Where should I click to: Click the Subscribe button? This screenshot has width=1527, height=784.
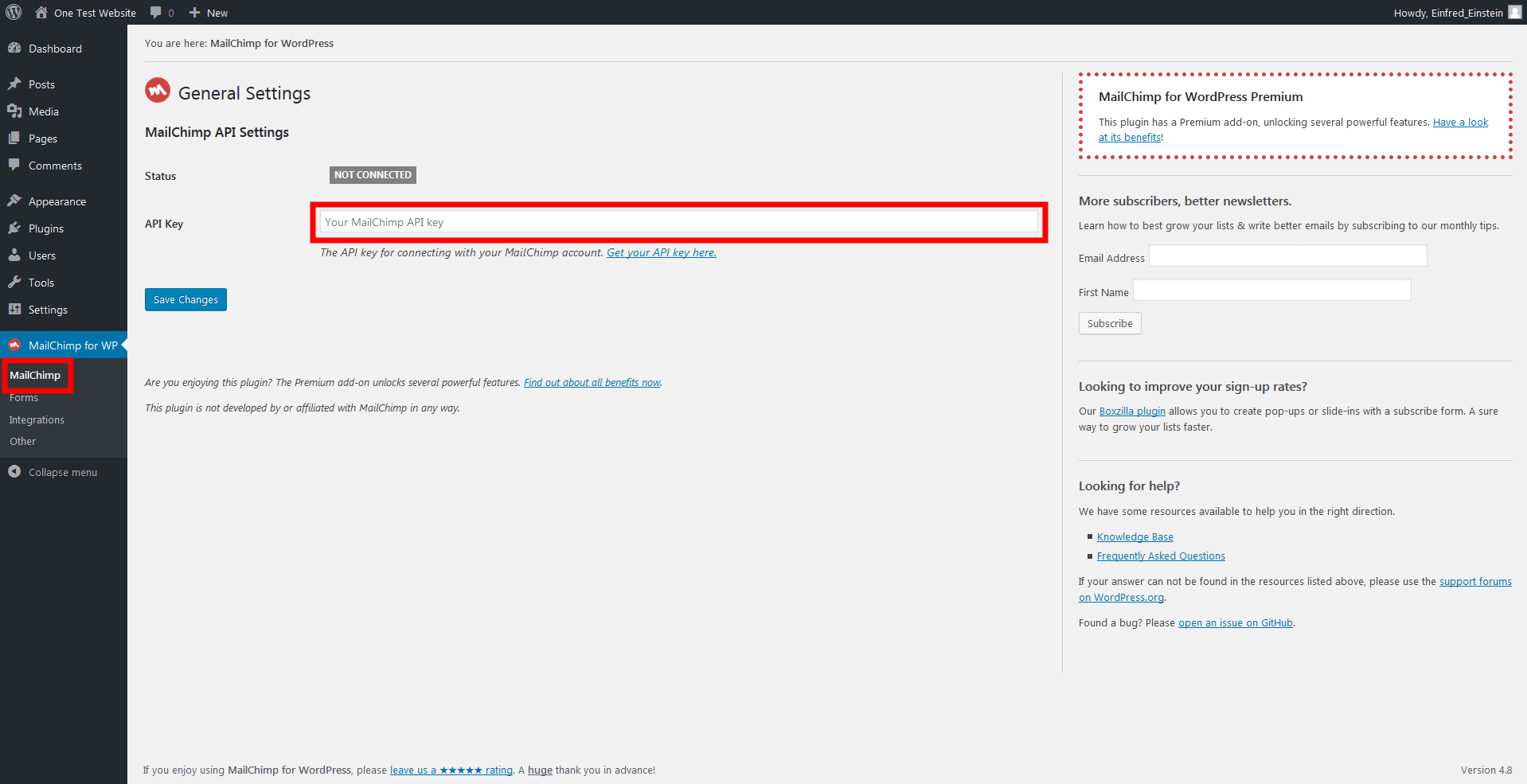[x=1109, y=323]
